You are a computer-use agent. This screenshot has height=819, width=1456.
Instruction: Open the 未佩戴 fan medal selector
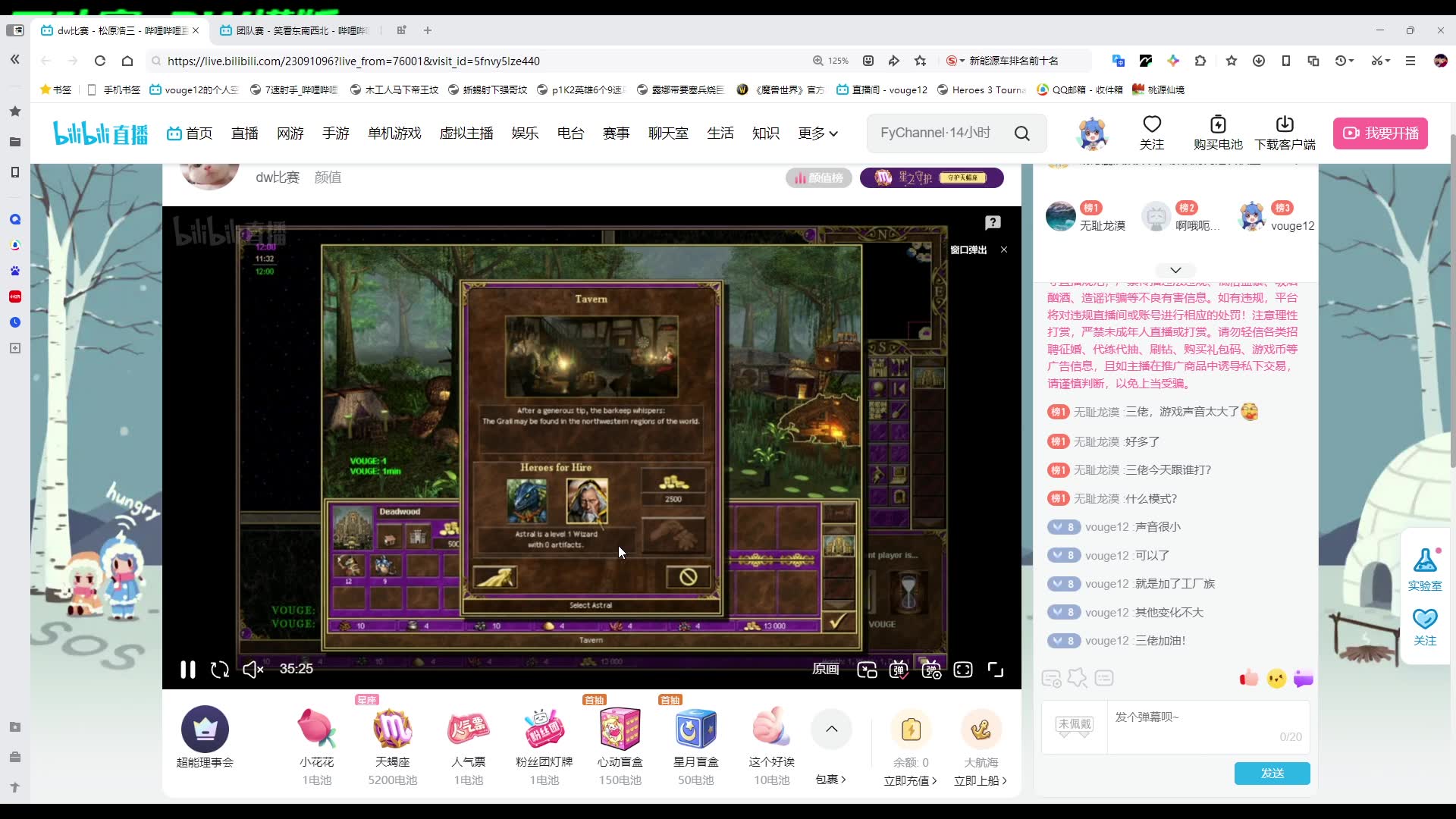[x=1075, y=726]
